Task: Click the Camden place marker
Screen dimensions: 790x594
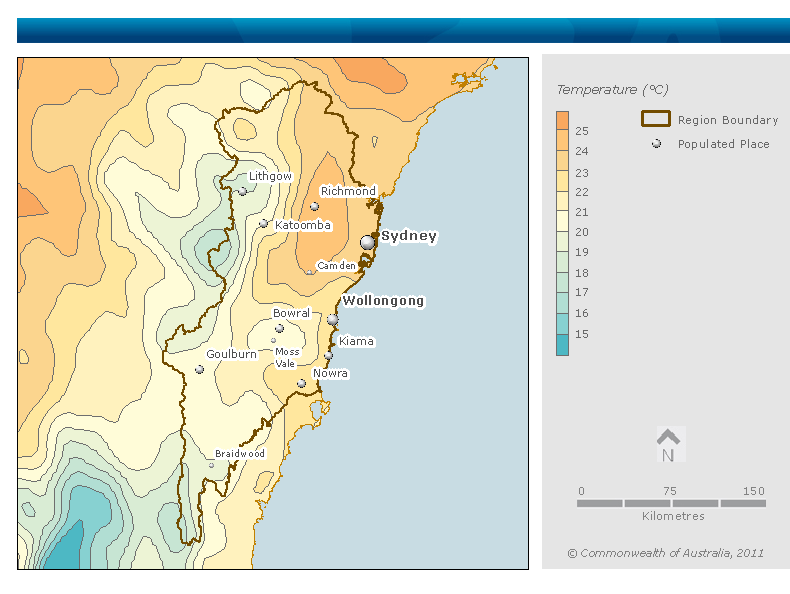Action: click(x=309, y=271)
